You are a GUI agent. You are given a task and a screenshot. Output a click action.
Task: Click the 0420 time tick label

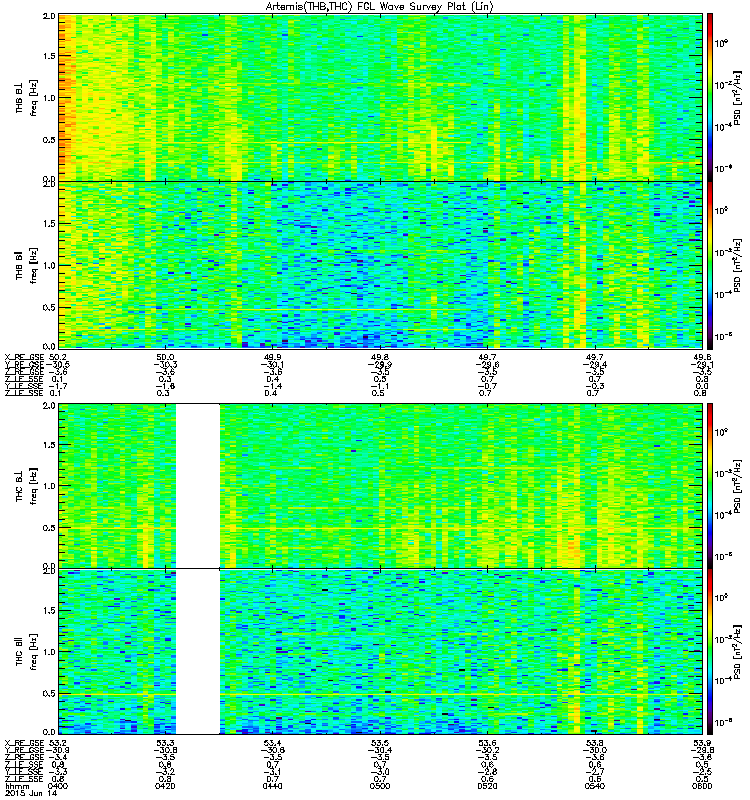[165, 786]
